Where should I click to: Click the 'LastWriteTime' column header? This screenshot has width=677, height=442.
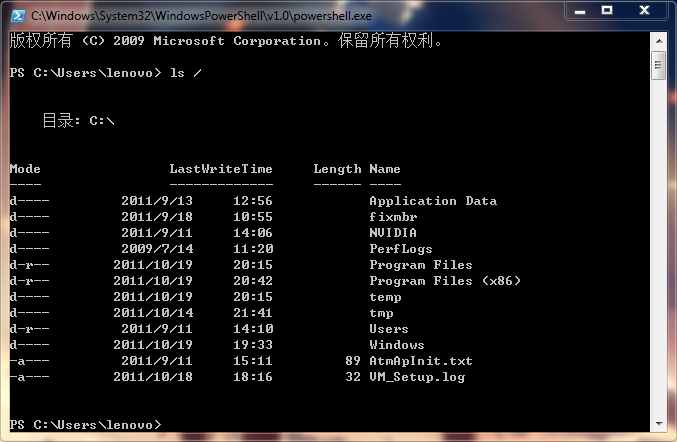(x=220, y=169)
